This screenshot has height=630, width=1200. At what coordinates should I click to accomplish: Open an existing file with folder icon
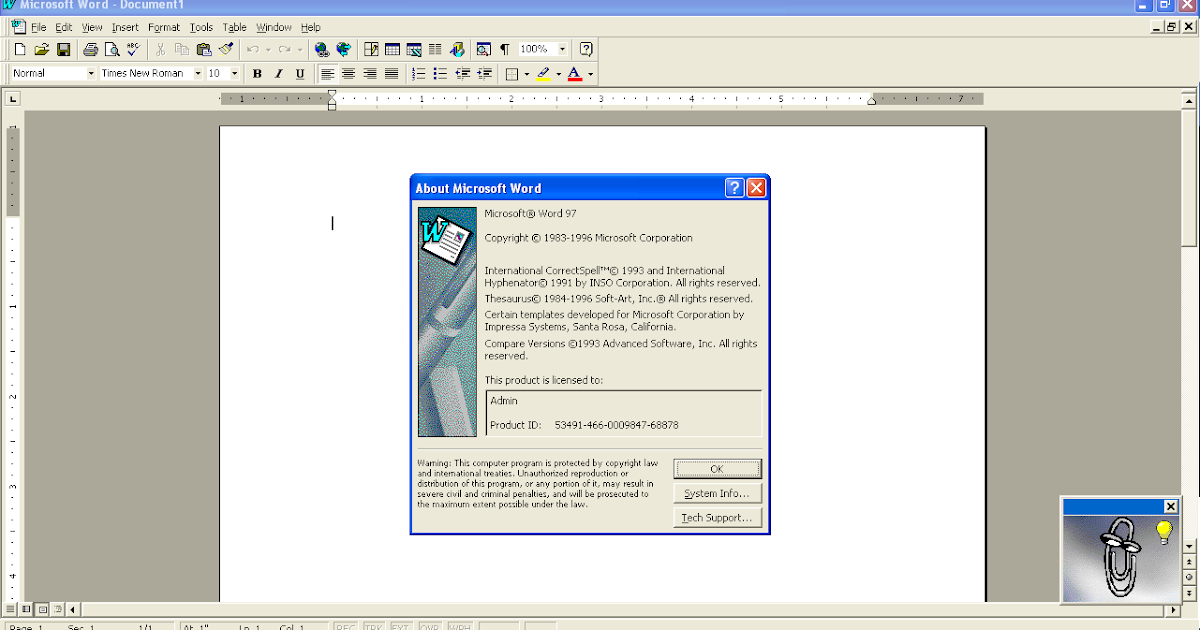click(x=42, y=49)
